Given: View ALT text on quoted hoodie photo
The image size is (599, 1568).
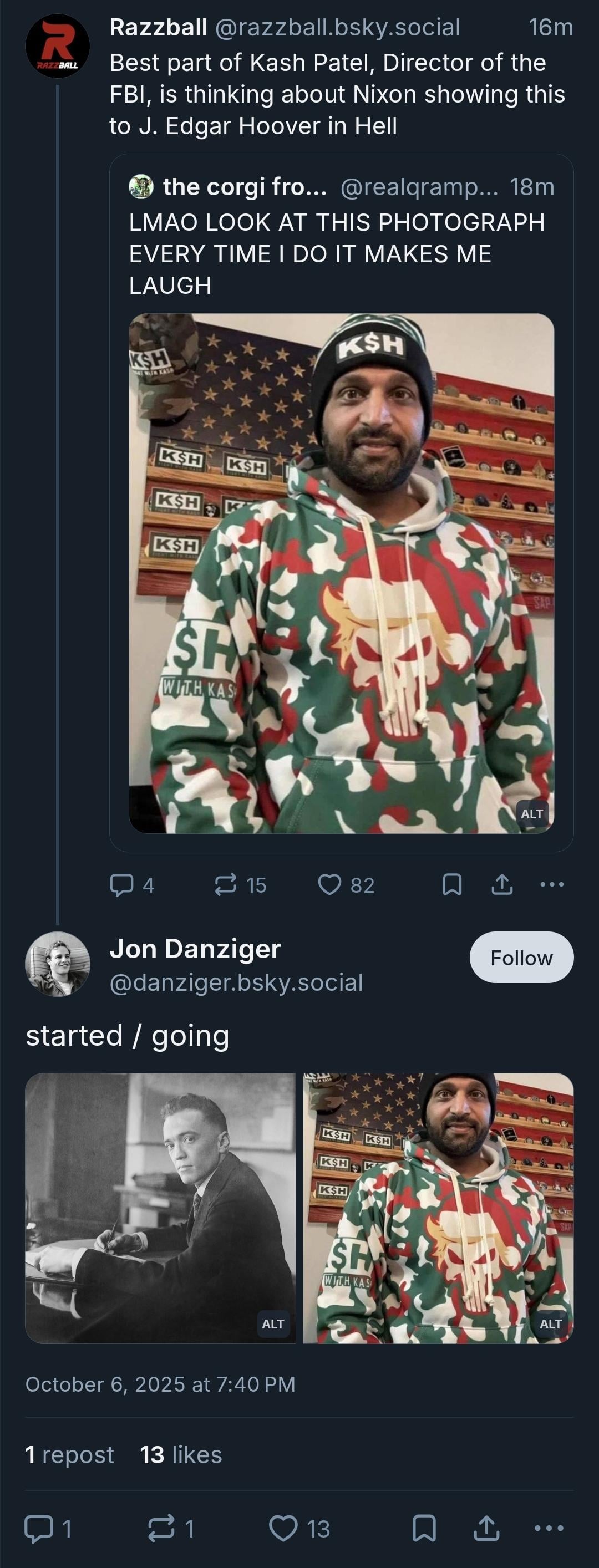Looking at the screenshot, I should click(x=531, y=814).
